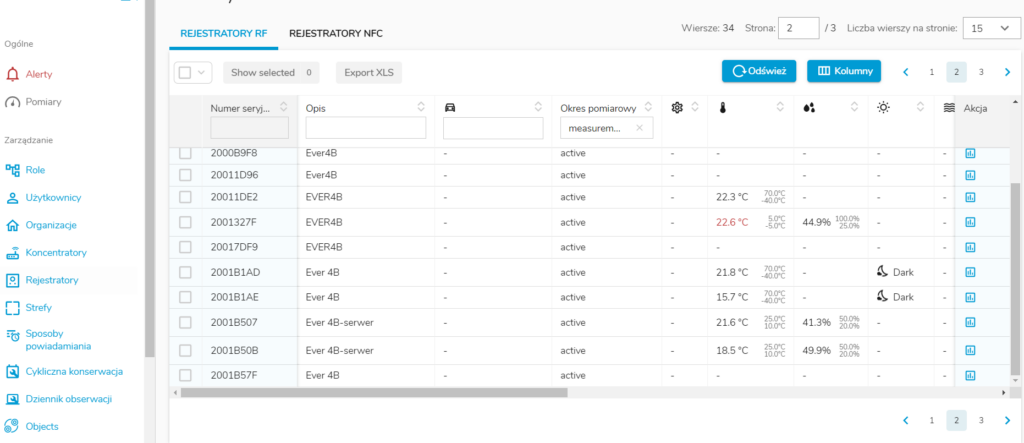
Task: Click the Cykliczna konserwacja icon
Action: tap(12, 372)
